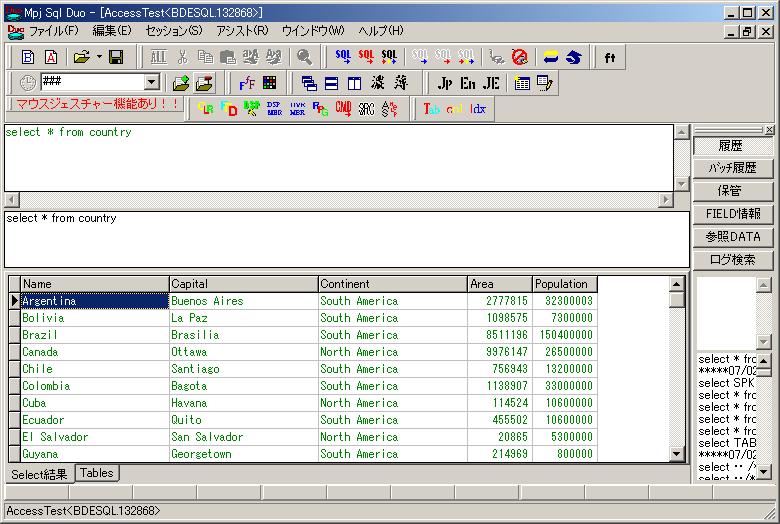Viewport: 780px width, 524px height.
Task: Open the 編集(E) menu
Action: point(112,31)
